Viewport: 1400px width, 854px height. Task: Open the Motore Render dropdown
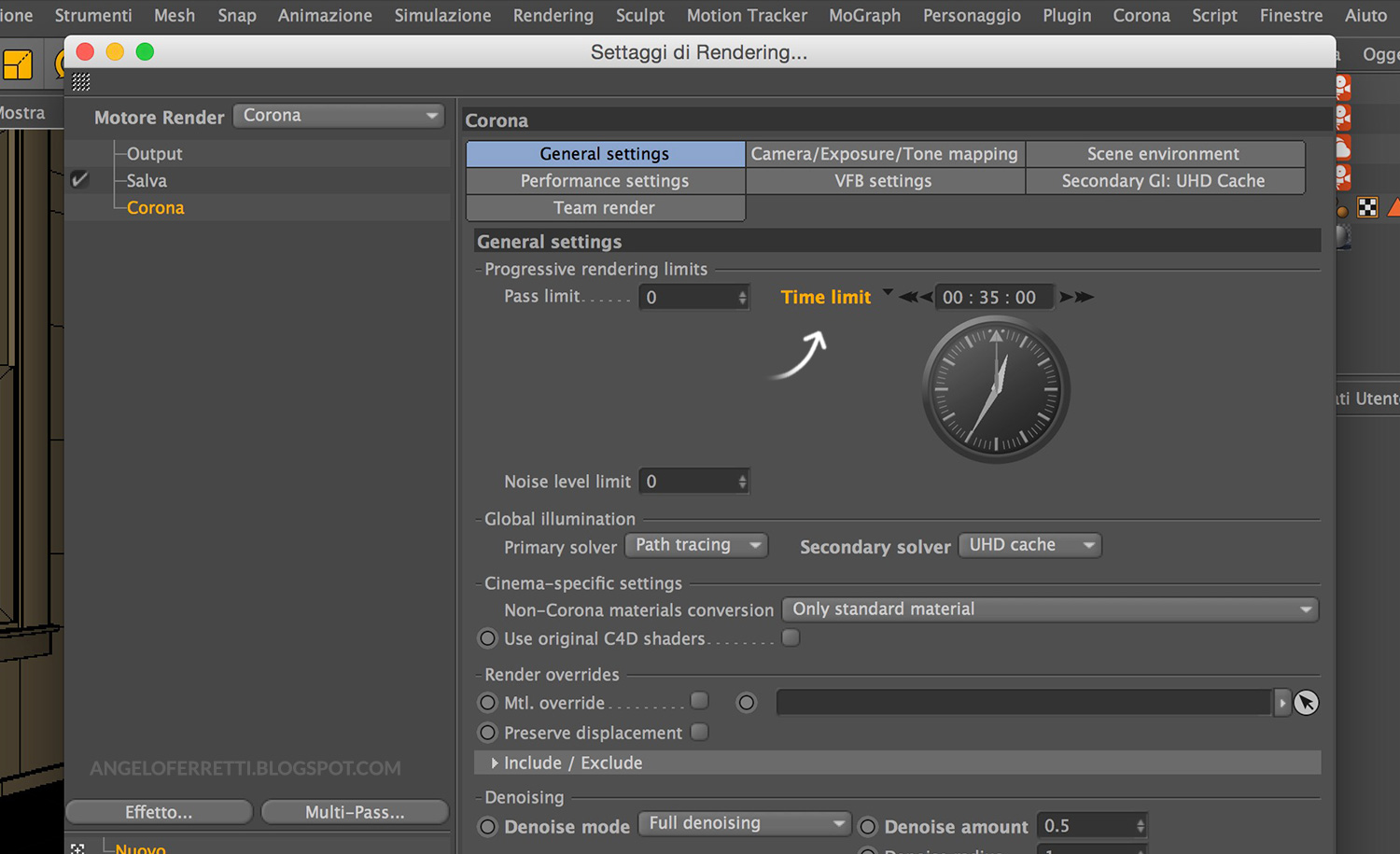tap(339, 116)
